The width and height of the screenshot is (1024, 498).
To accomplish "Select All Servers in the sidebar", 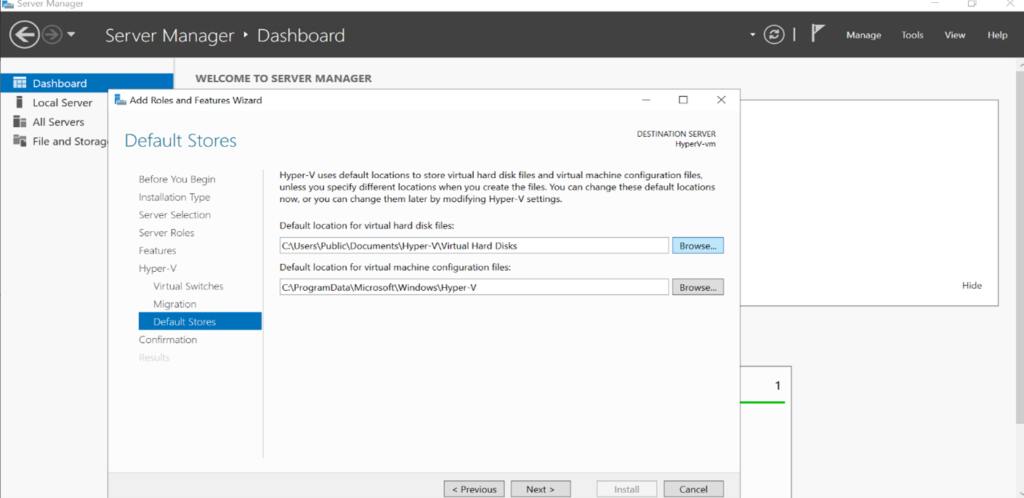I will 58,122.
